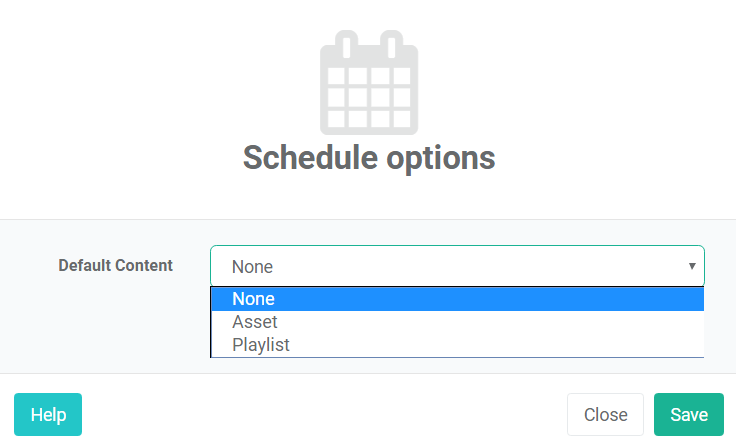736x448 pixels.
Task: Keep None as the default content
Action: pyautogui.click(x=457, y=299)
